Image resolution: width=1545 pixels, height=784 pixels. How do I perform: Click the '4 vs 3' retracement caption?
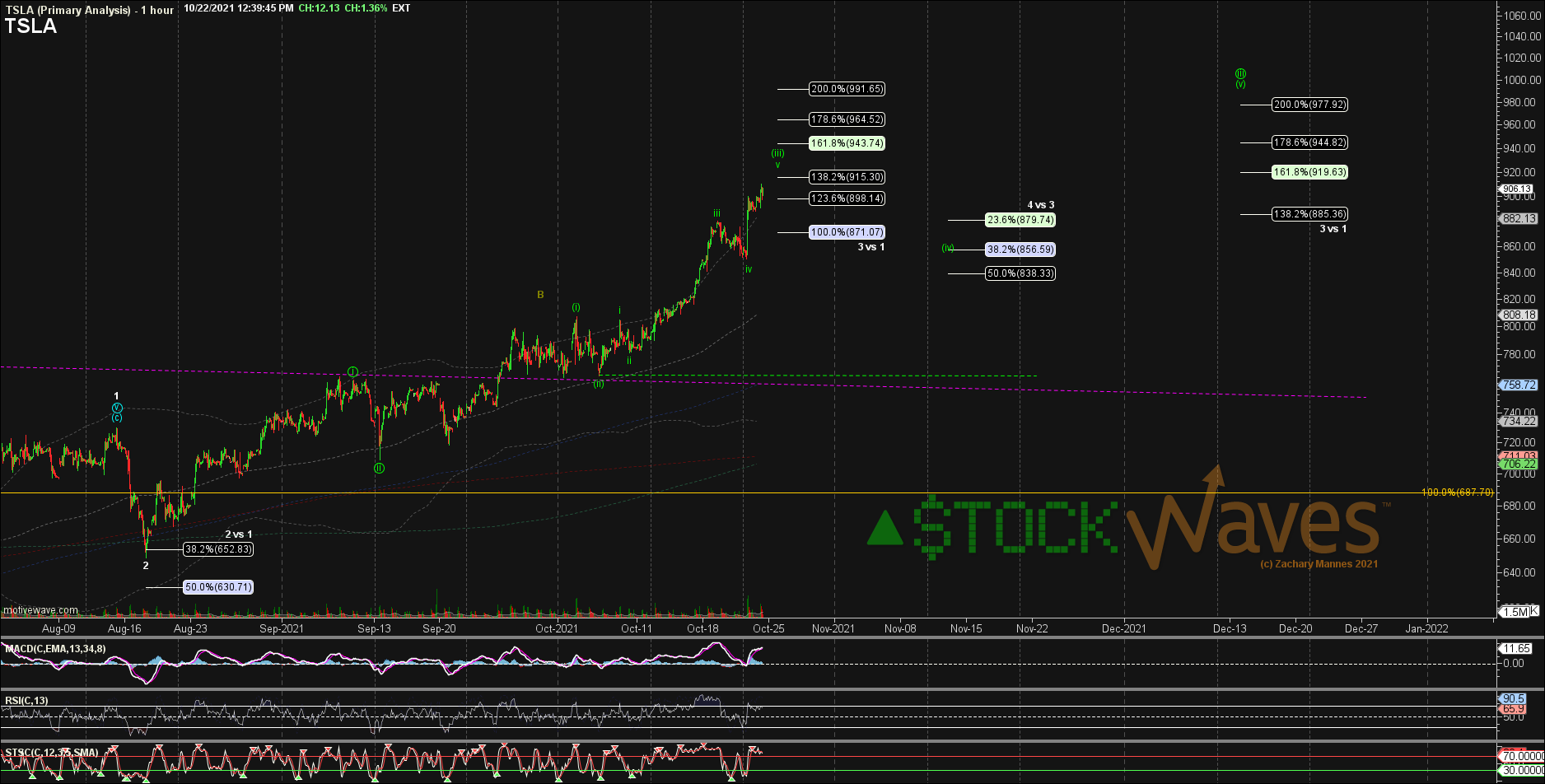point(1040,205)
